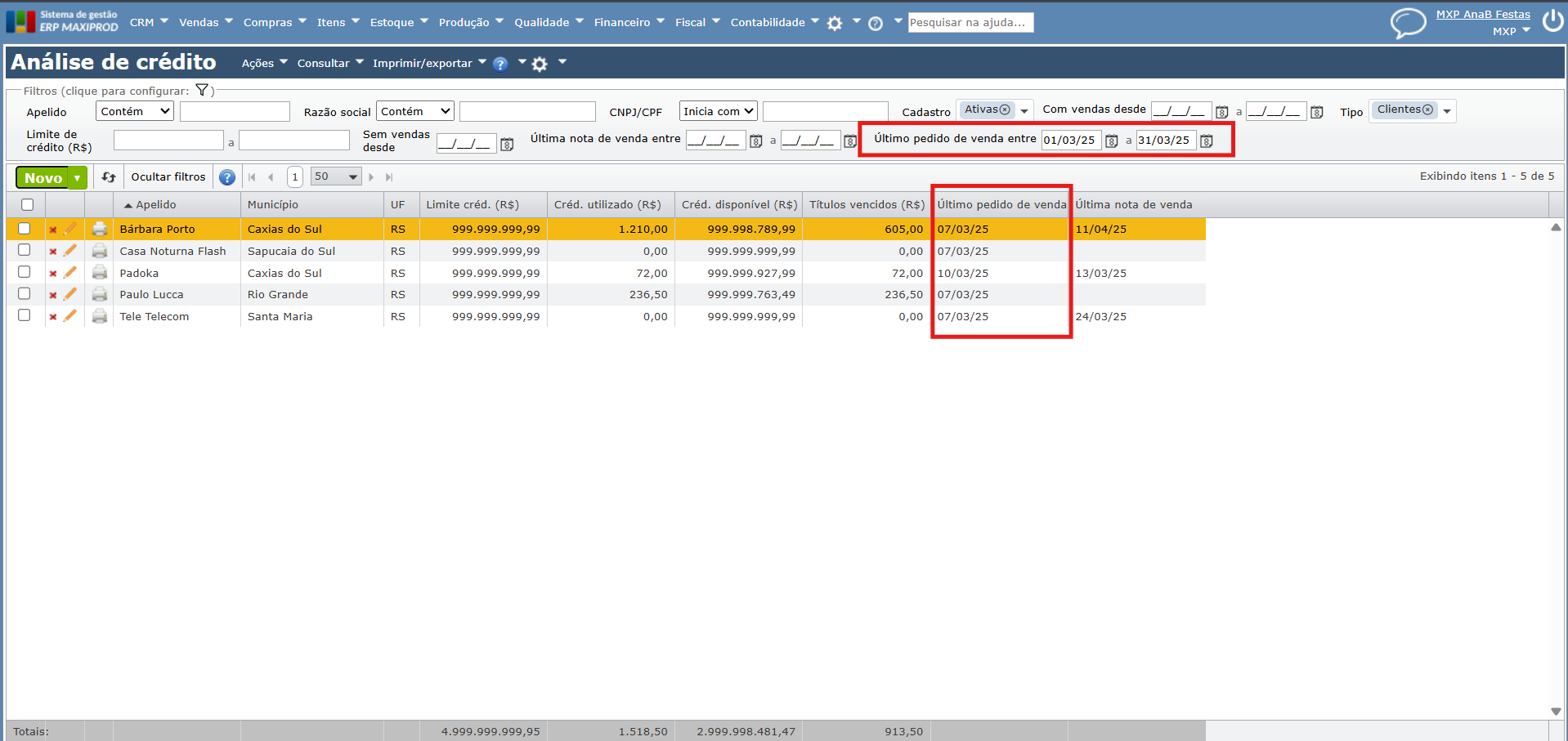Open the Razão social Contém operator dropdown

click(x=415, y=111)
